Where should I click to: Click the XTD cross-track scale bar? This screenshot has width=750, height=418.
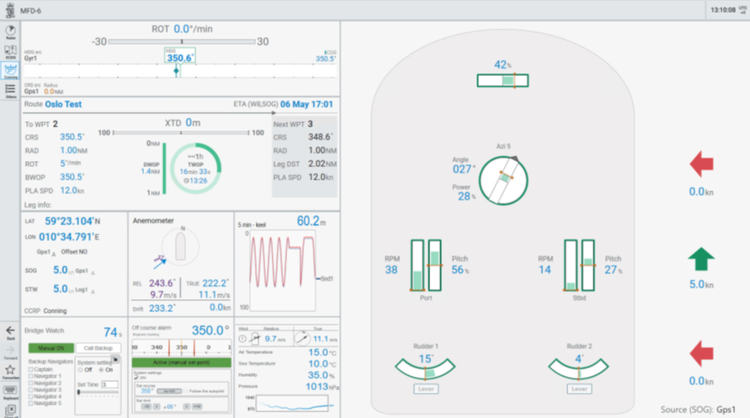181,132
